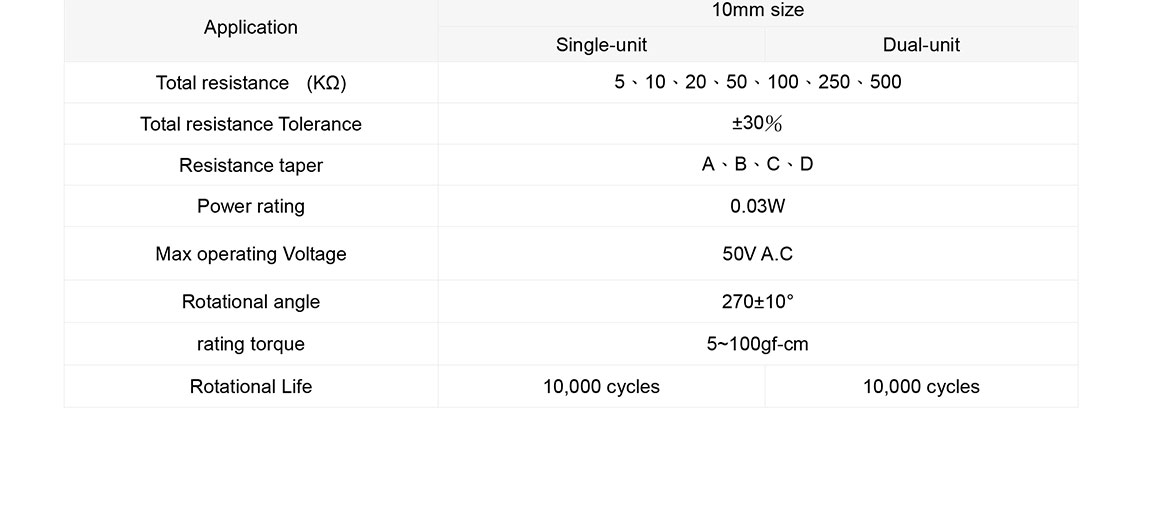Click the Dual-unit 10,000 cycles value

pyautogui.click(x=921, y=387)
